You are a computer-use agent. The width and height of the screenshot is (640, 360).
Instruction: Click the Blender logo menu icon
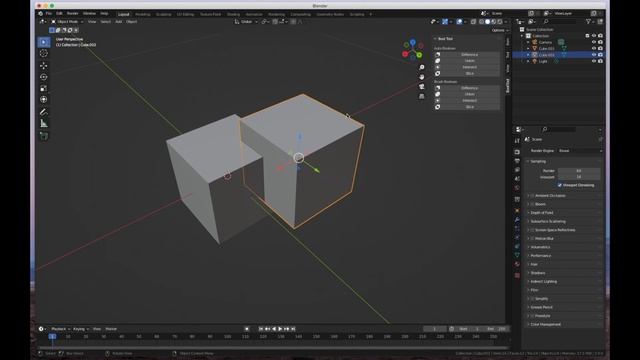[x=40, y=13]
